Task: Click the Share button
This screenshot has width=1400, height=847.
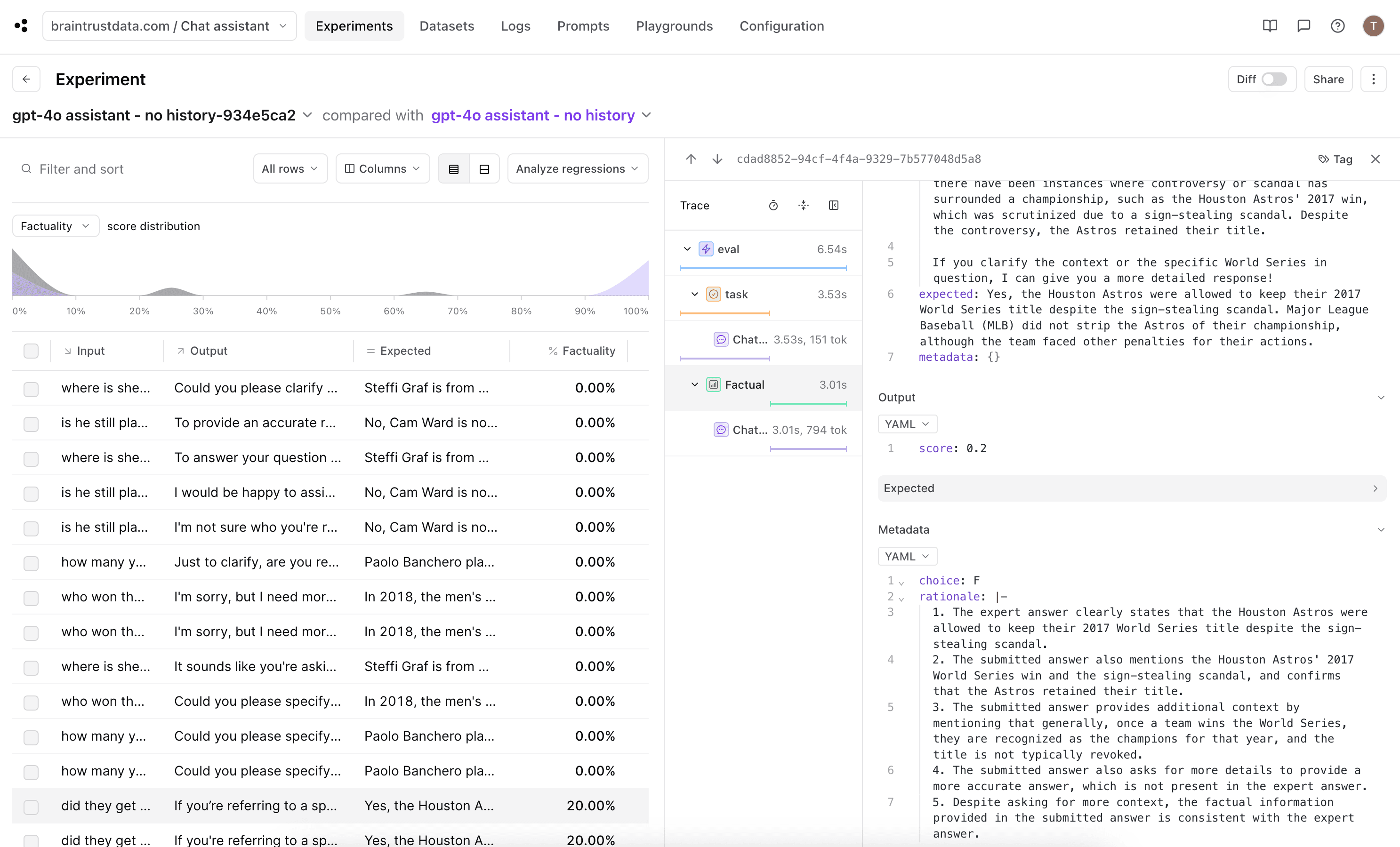Action: click(1328, 80)
